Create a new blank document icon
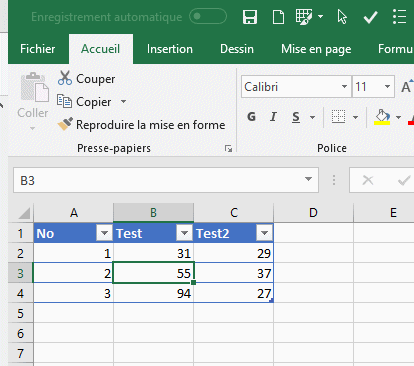This screenshot has width=414, height=366. [278, 17]
